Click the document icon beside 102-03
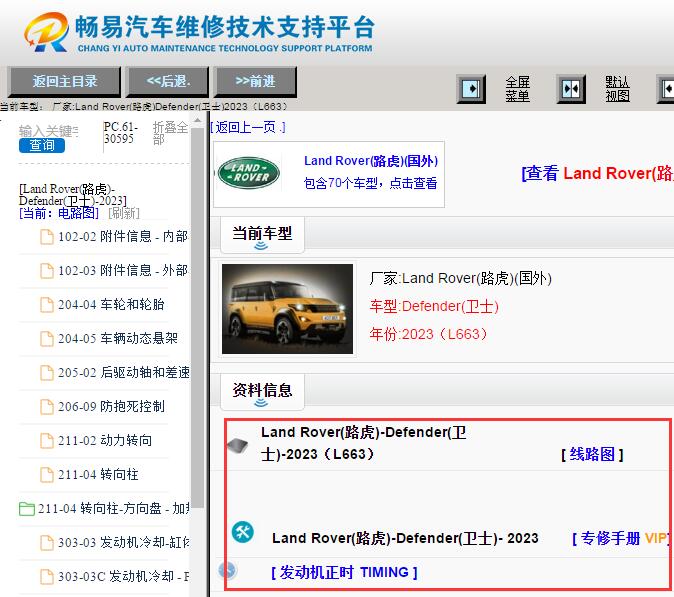This screenshot has height=597, width=674. 47,271
